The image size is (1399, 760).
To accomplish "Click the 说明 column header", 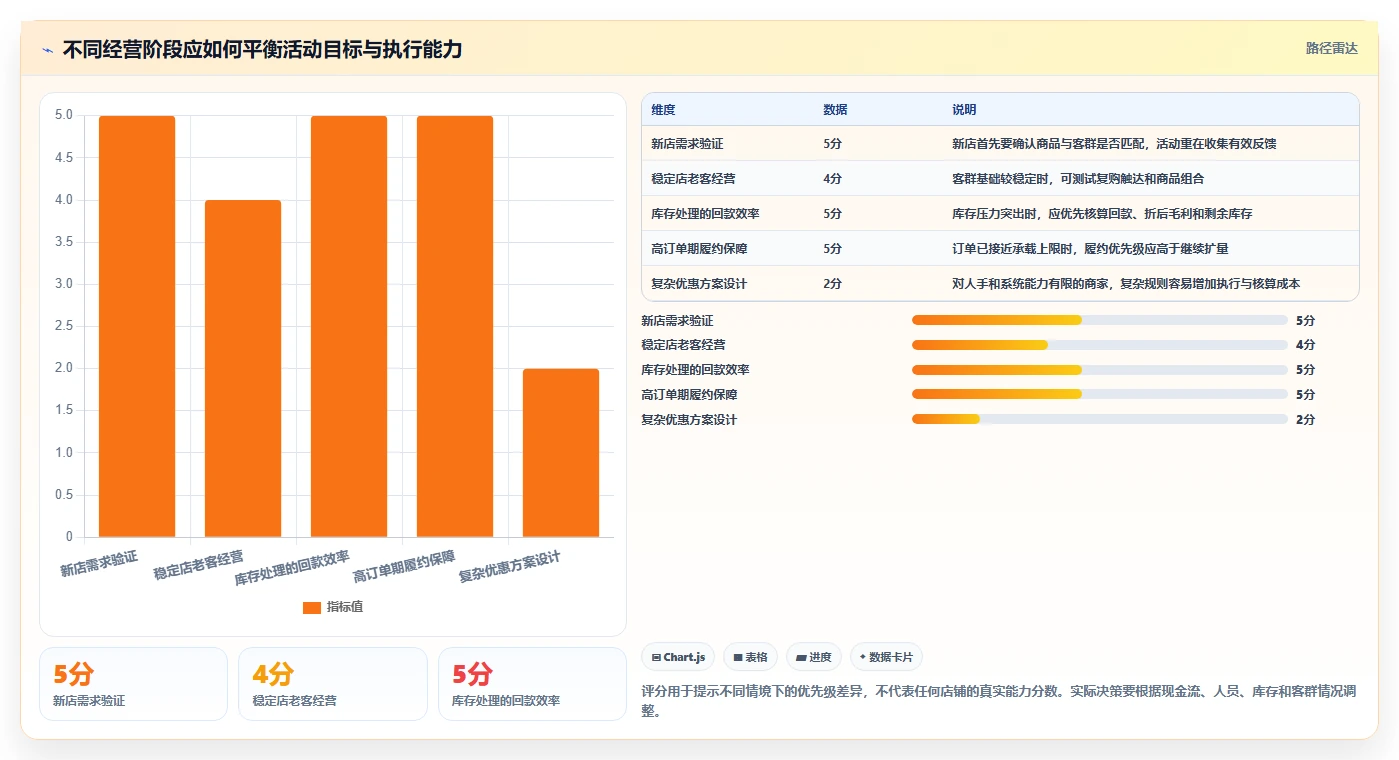I will click(x=964, y=110).
